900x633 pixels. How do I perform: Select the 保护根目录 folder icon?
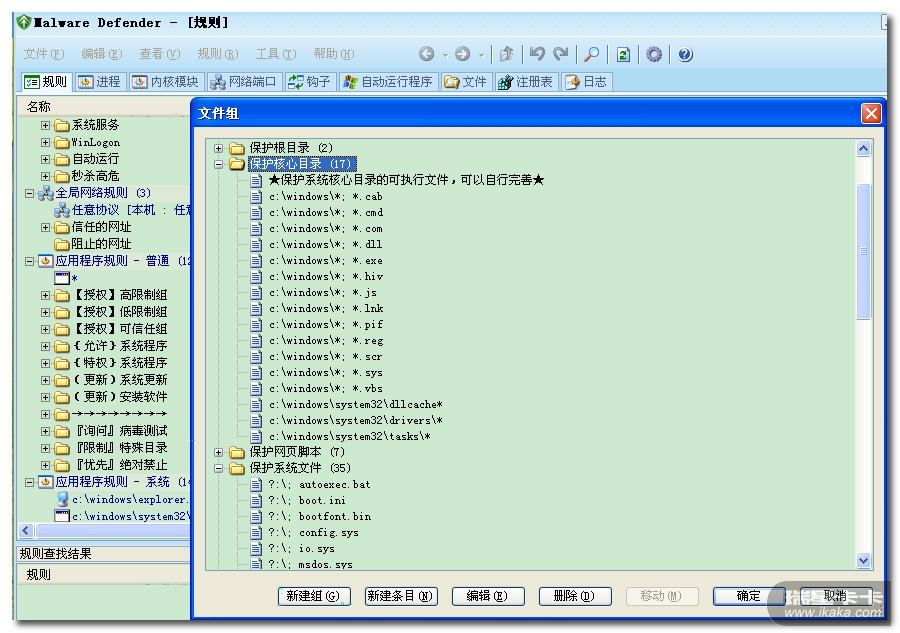coord(237,148)
